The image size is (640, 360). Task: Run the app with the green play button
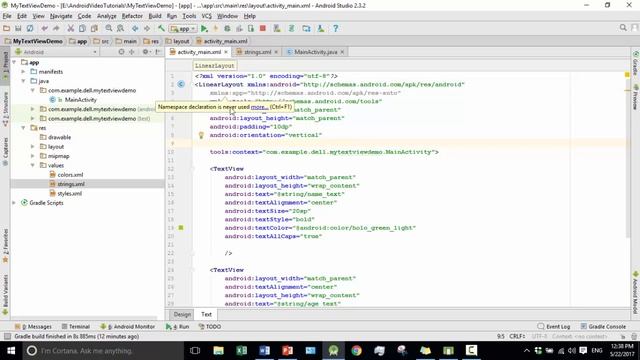click(204, 29)
